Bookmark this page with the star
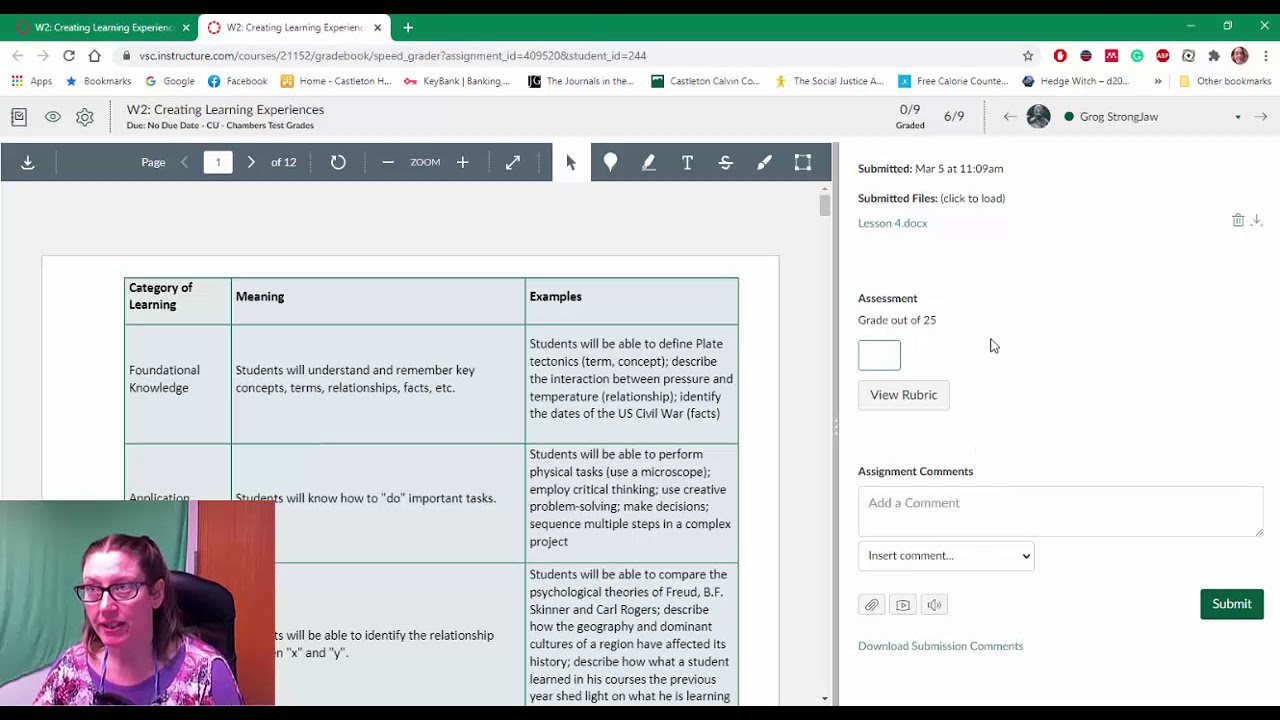Image resolution: width=1280 pixels, height=720 pixels. (x=1027, y=56)
